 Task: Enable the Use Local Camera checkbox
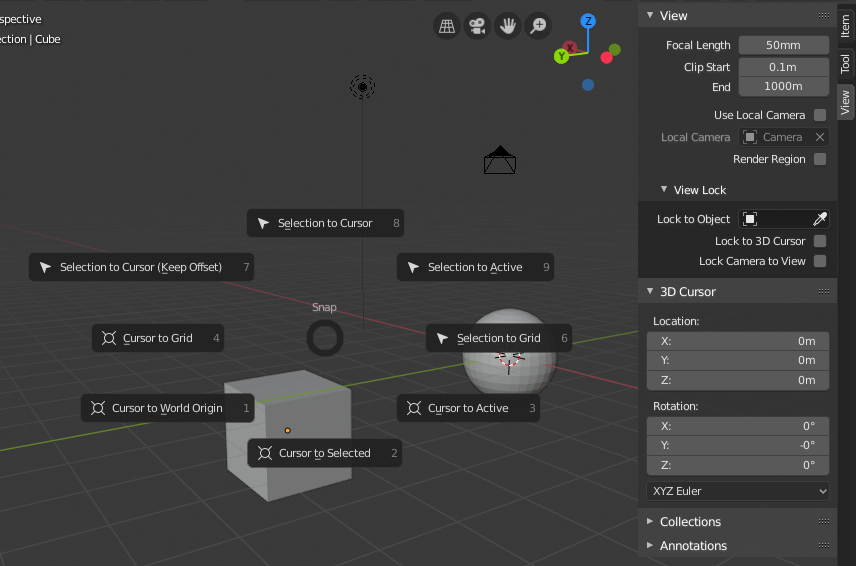(820, 115)
